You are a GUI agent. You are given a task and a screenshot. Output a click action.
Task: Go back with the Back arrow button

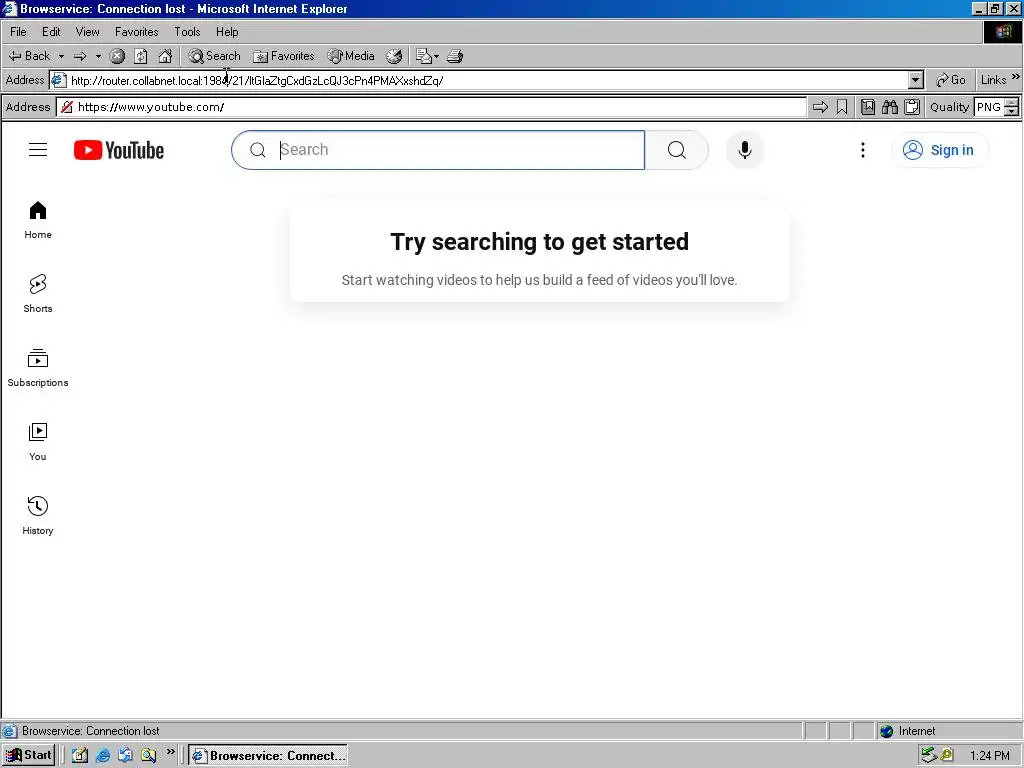[x=29, y=56]
